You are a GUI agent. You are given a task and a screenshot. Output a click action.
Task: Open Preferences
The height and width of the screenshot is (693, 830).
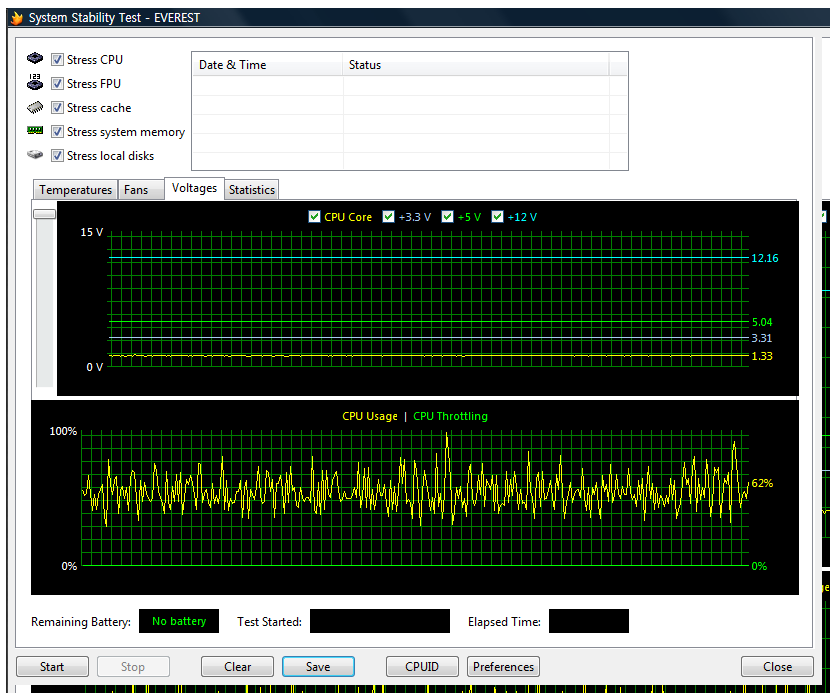click(x=503, y=667)
